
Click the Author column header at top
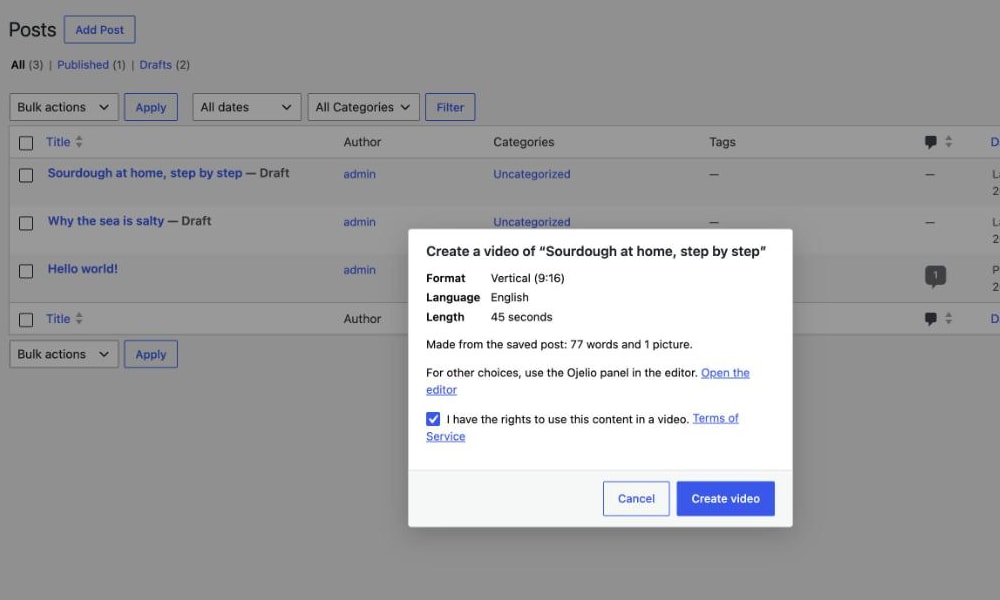362,142
